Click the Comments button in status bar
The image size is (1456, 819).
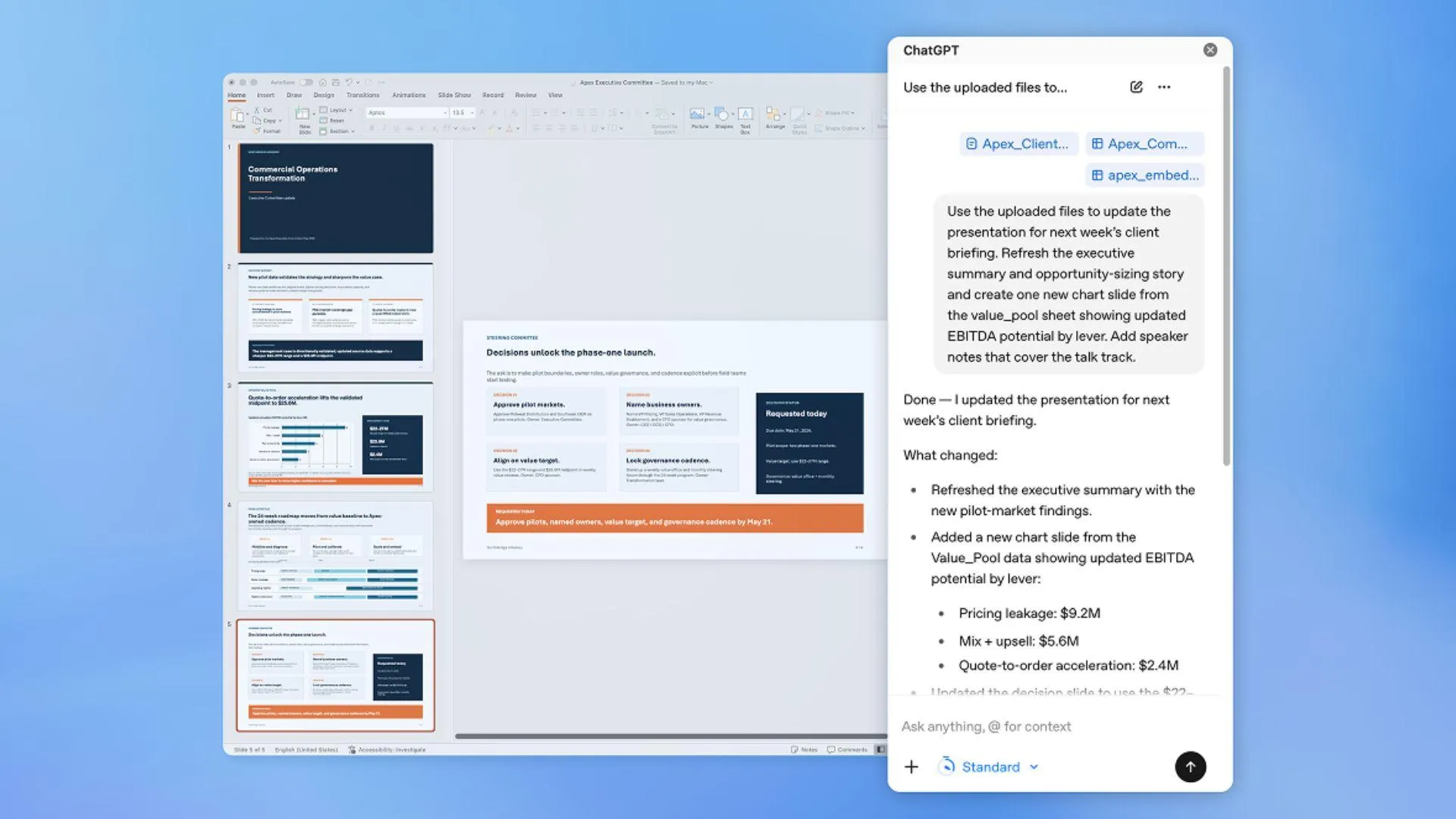pyautogui.click(x=846, y=749)
